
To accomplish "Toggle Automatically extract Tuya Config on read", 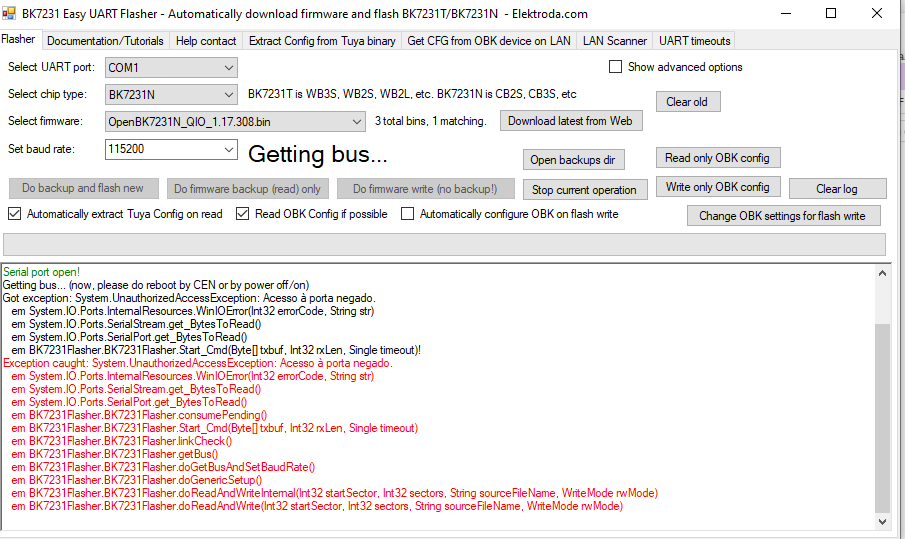I will tap(14, 214).
